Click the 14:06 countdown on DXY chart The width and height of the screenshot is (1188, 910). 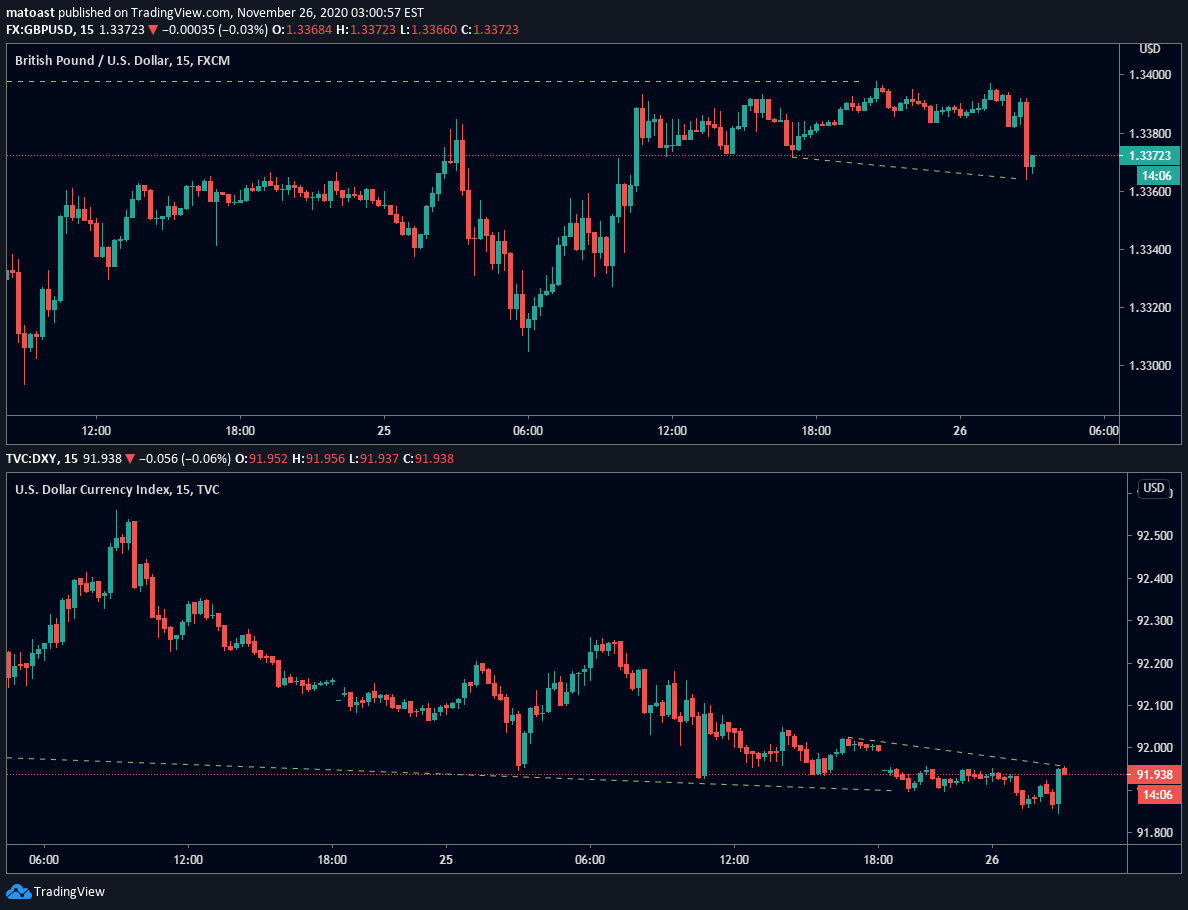tap(1158, 795)
